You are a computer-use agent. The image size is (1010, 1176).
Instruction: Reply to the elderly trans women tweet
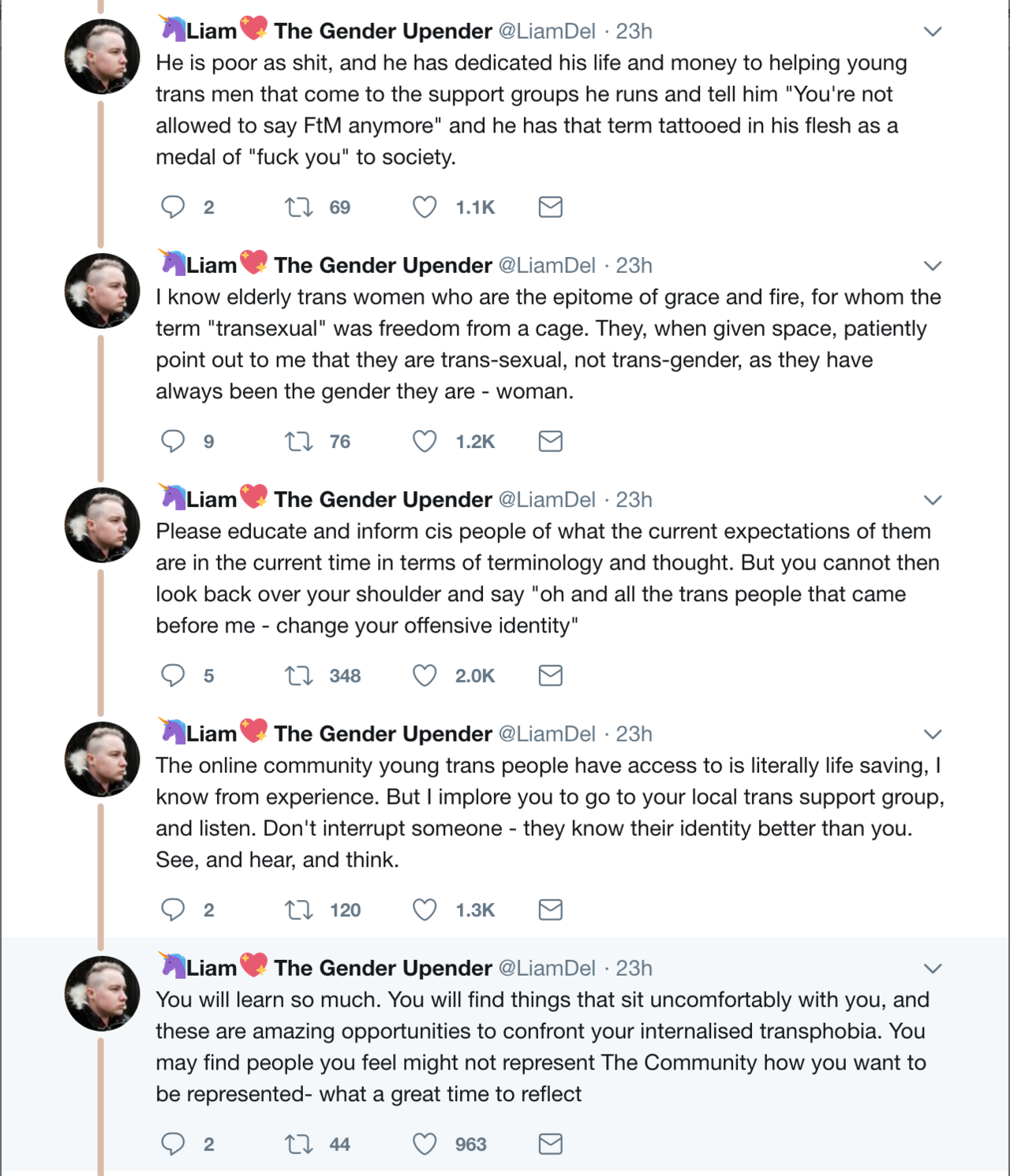tap(173, 441)
